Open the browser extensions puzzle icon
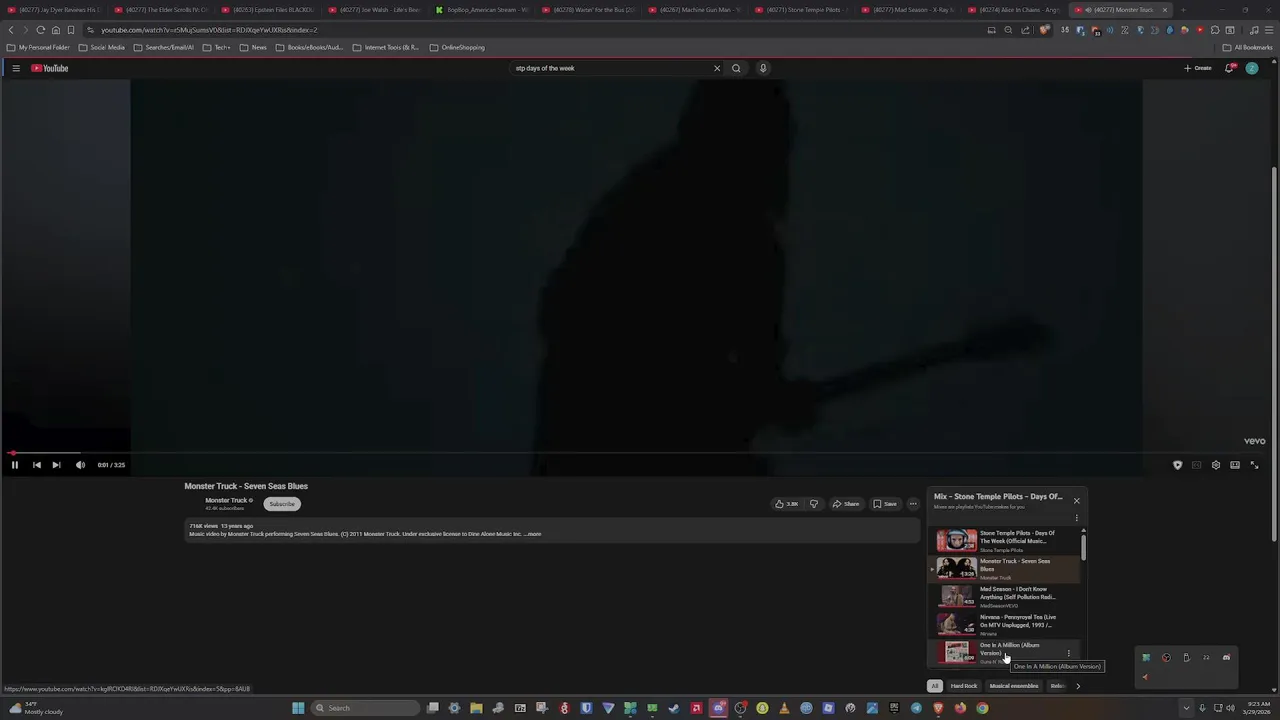 1214,30
